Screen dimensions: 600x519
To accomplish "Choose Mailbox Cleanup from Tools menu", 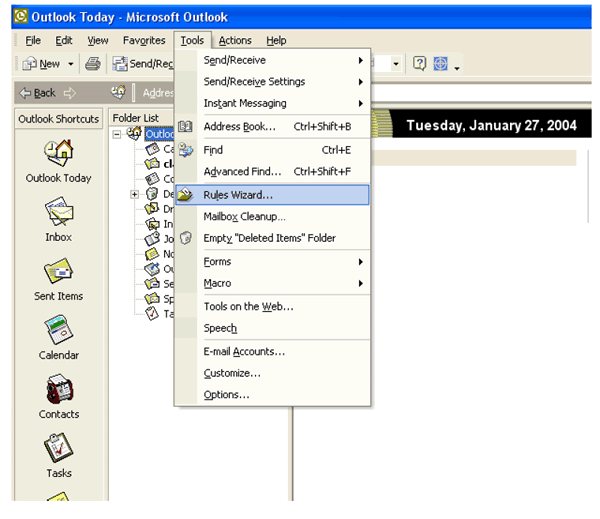I will [x=272, y=217].
